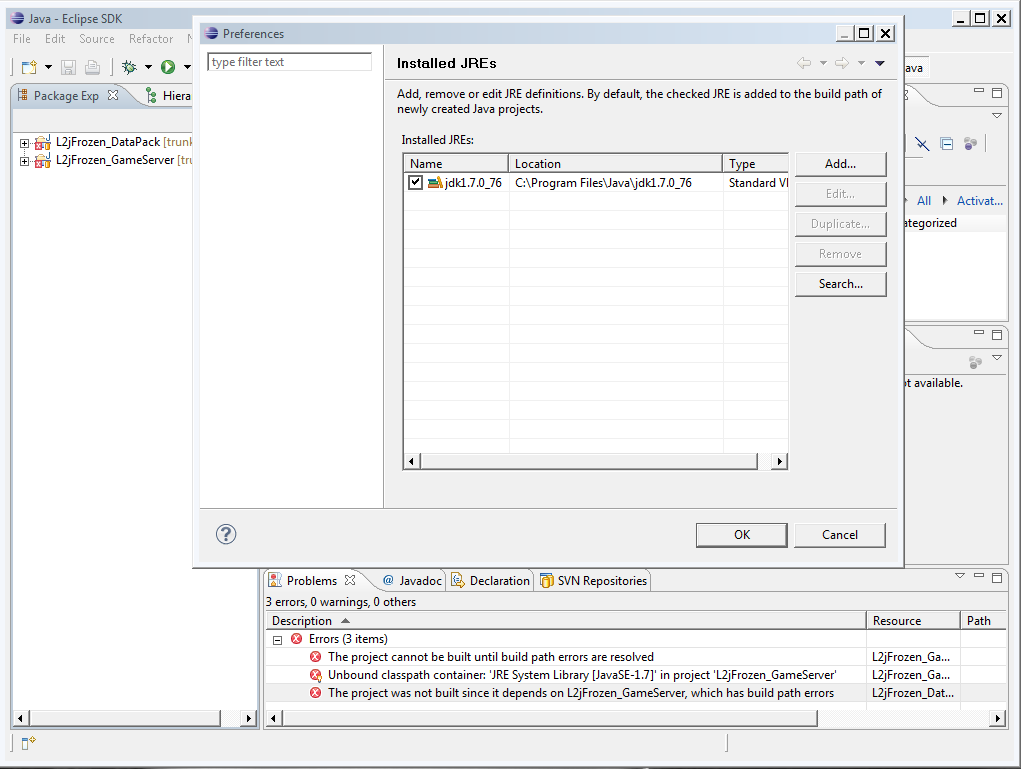Click the fast view icon in status bar

click(x=29, y=743)
